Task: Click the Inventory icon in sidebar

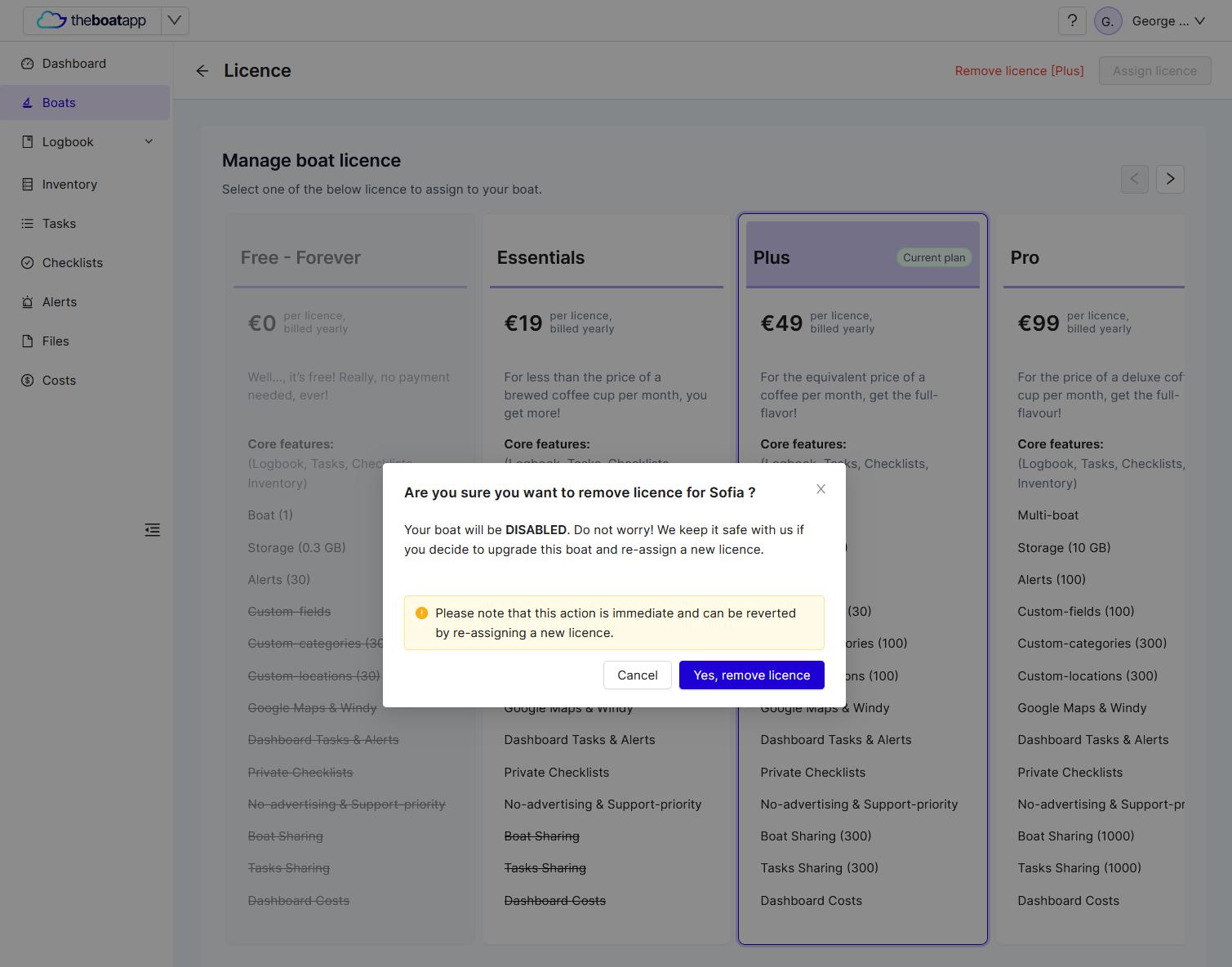Action: (28, 185)
